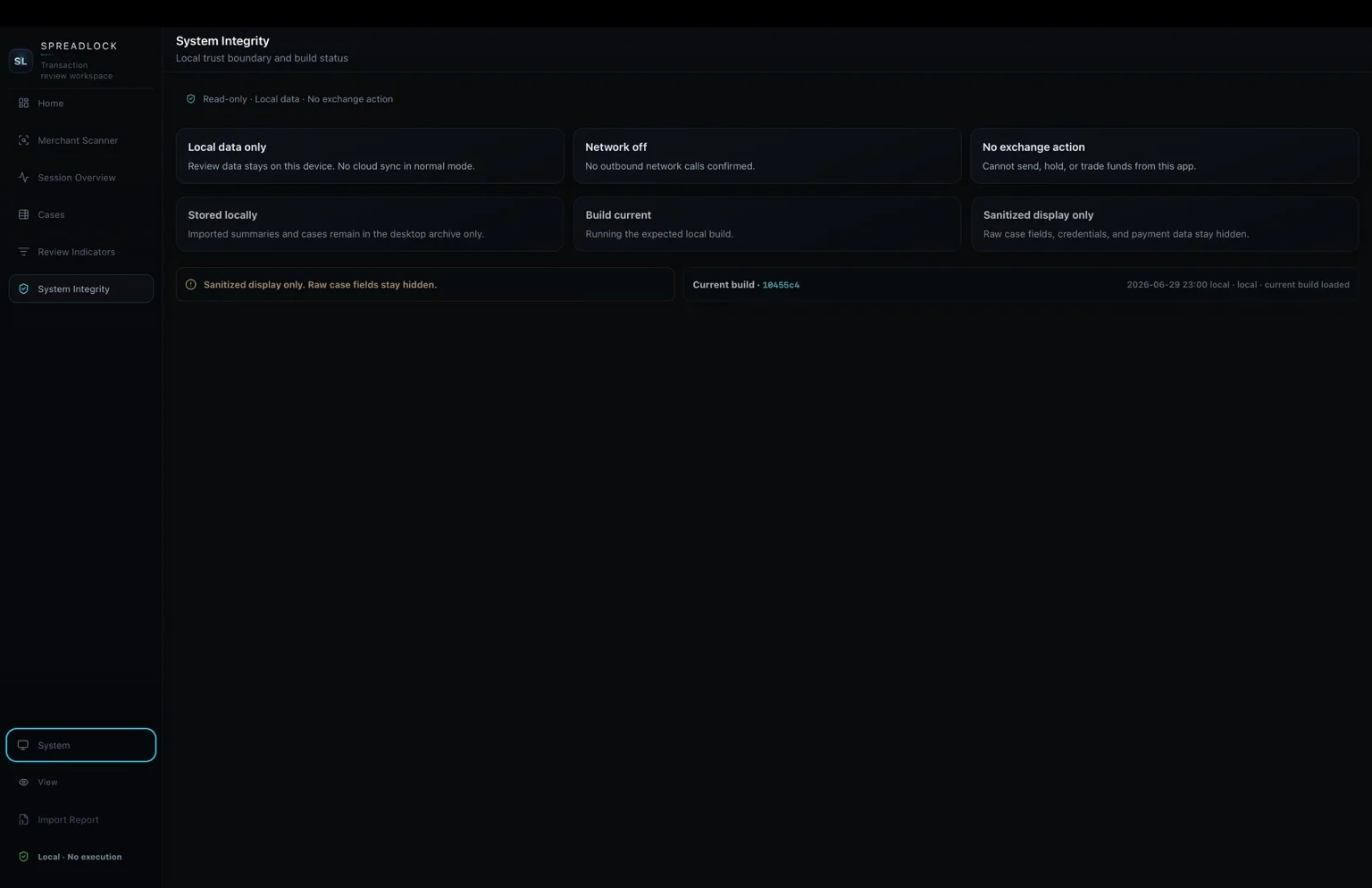Open Session Overview

(x=80, y=178)
